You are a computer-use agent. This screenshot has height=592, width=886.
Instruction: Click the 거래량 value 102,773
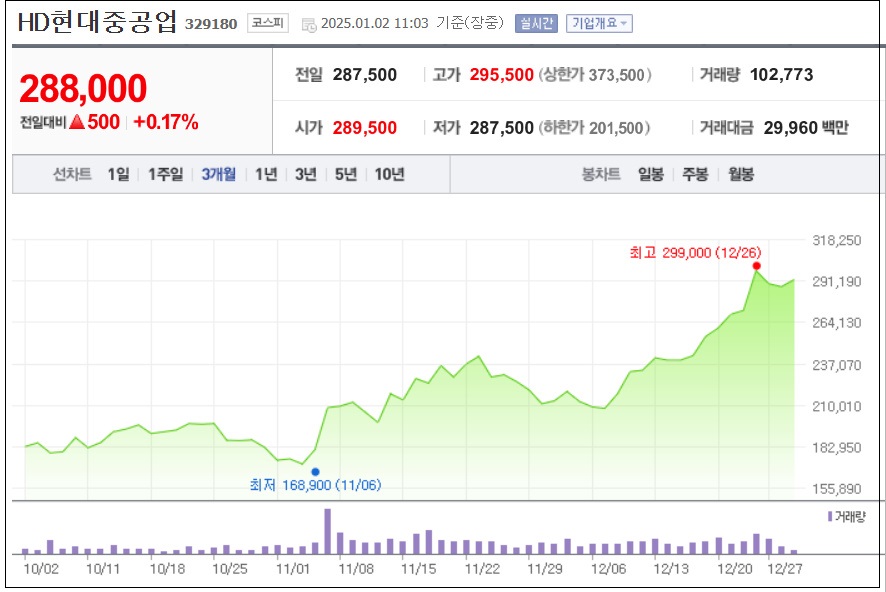(781, 75)
